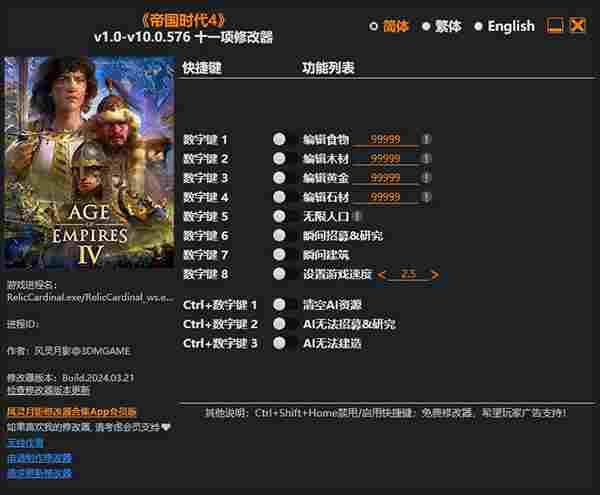The width and height of the screenshot is (600, 495).
Task: Click the Build.2024.03.21 version text
Action: pyautogui.click(x=98, y=378)
